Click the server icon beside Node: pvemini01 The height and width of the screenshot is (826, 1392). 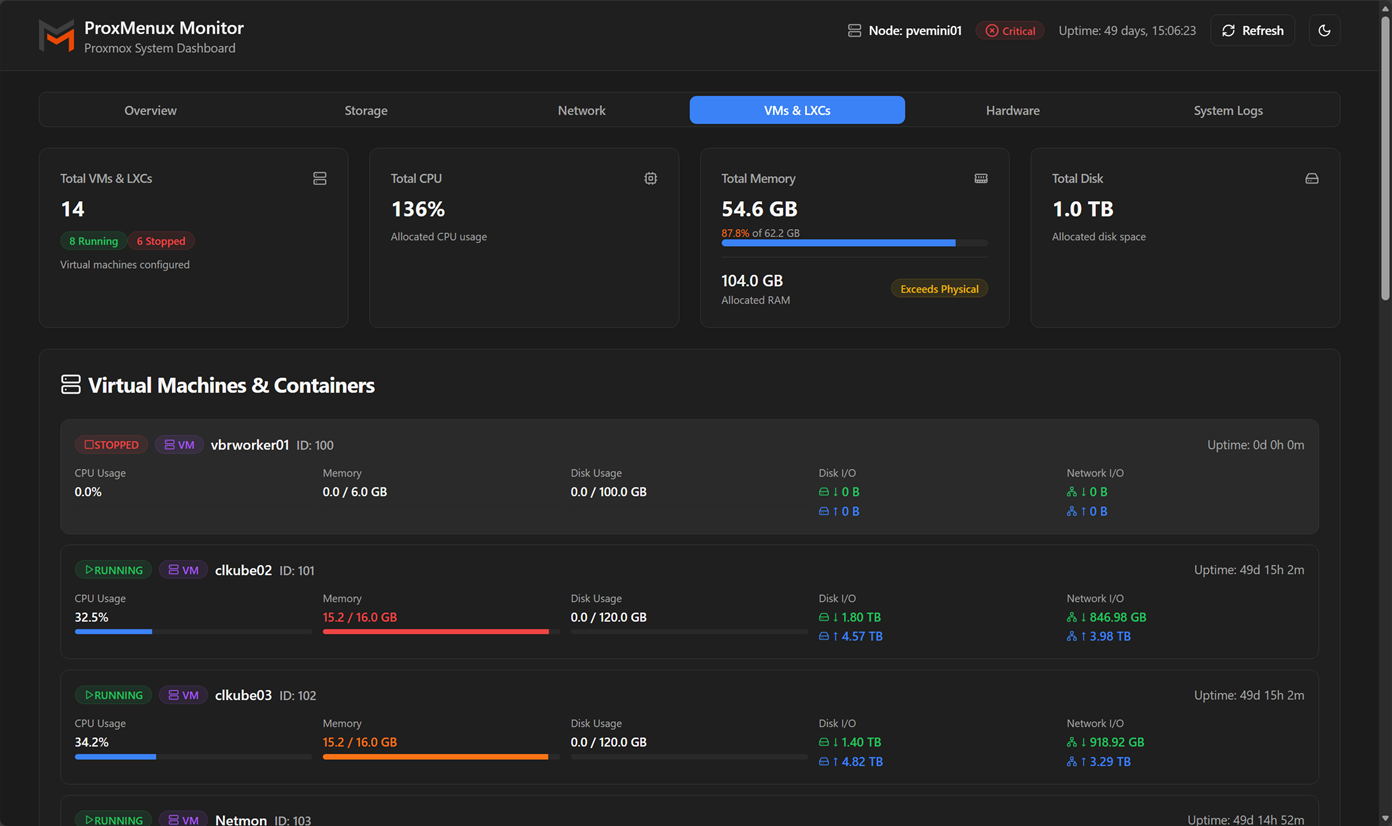[x=854, y=31]
